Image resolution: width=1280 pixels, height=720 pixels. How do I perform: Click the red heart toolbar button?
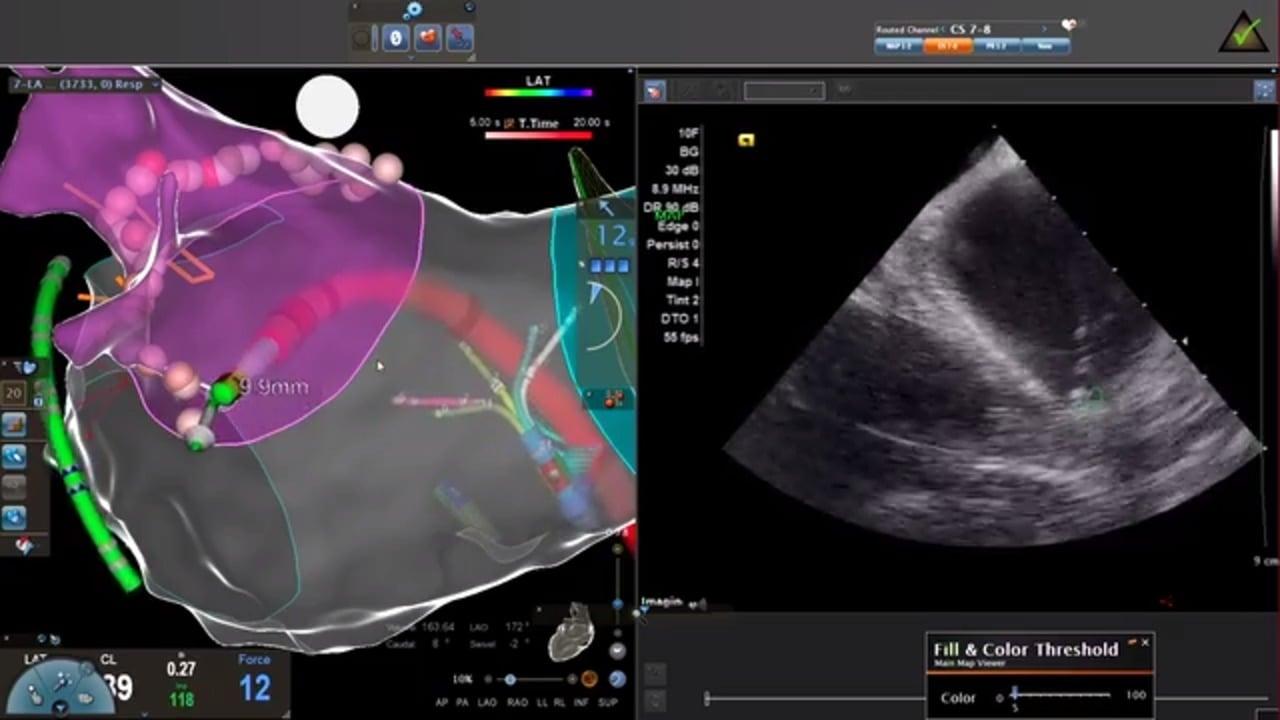[428, 39]
